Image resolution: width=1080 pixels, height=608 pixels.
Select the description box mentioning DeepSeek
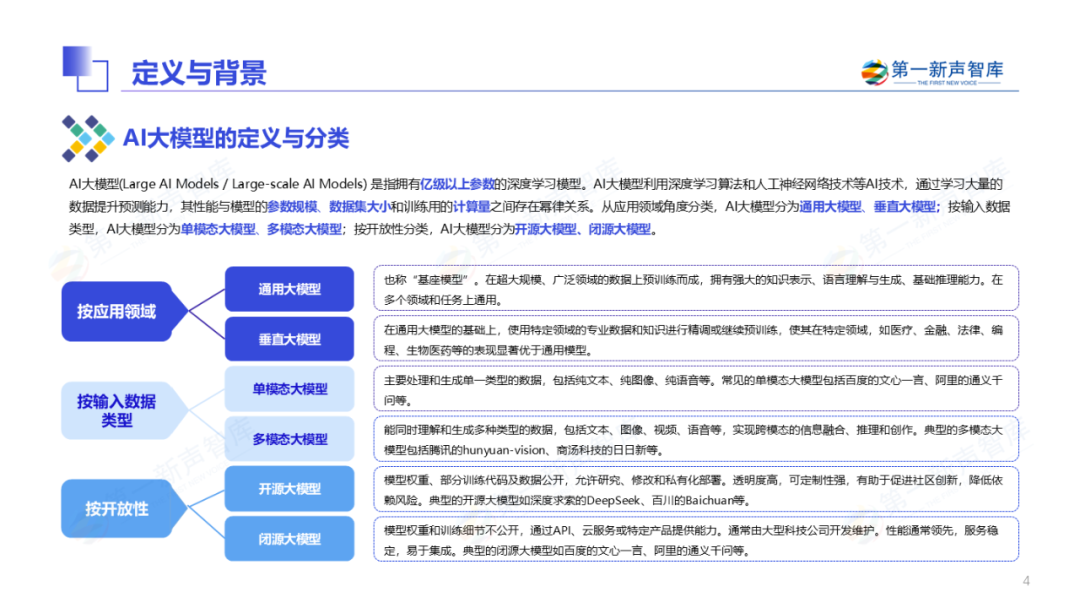coord(696,489)
